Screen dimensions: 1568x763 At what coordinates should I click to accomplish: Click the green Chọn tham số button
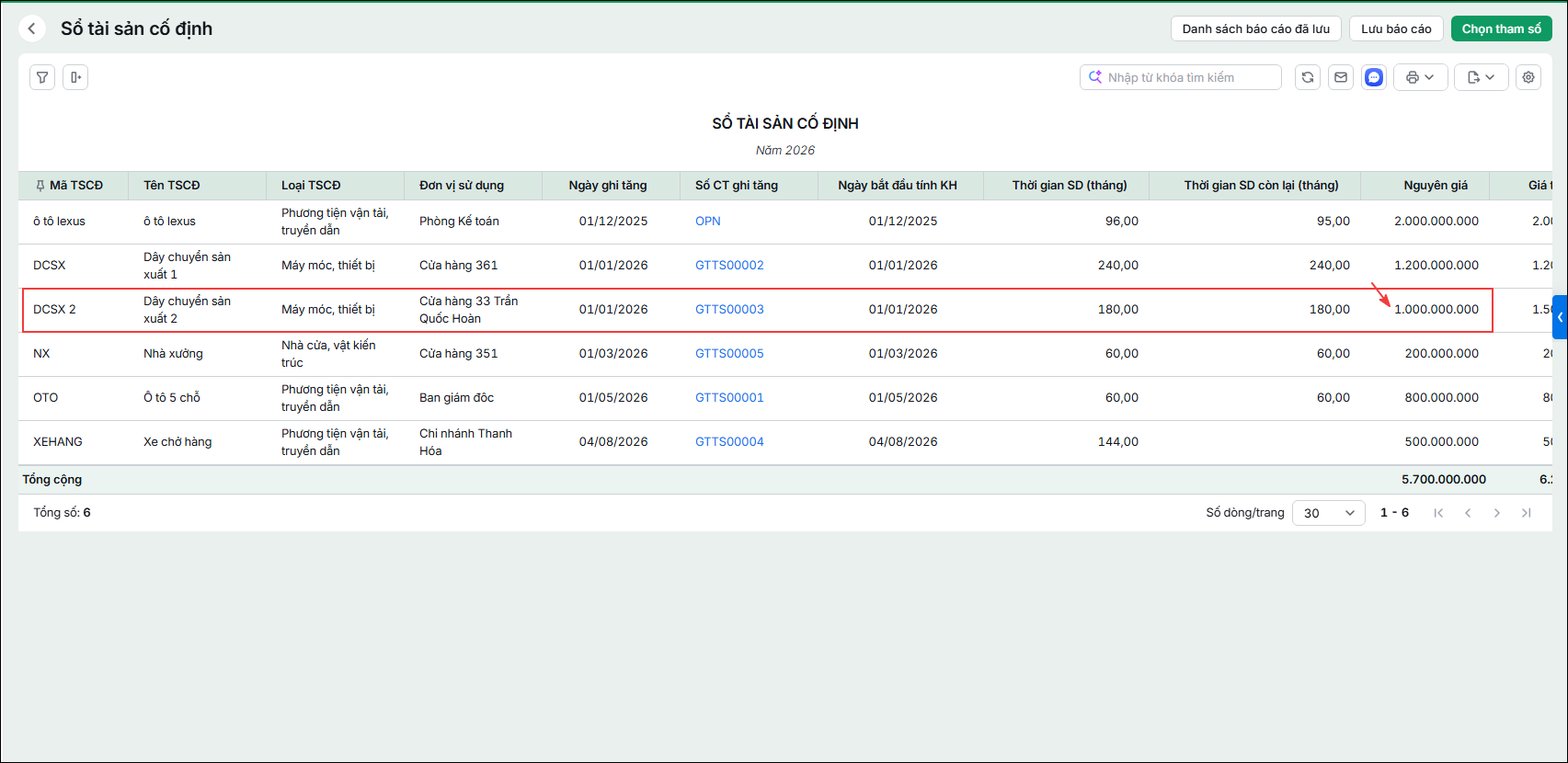pos(1502,28)
